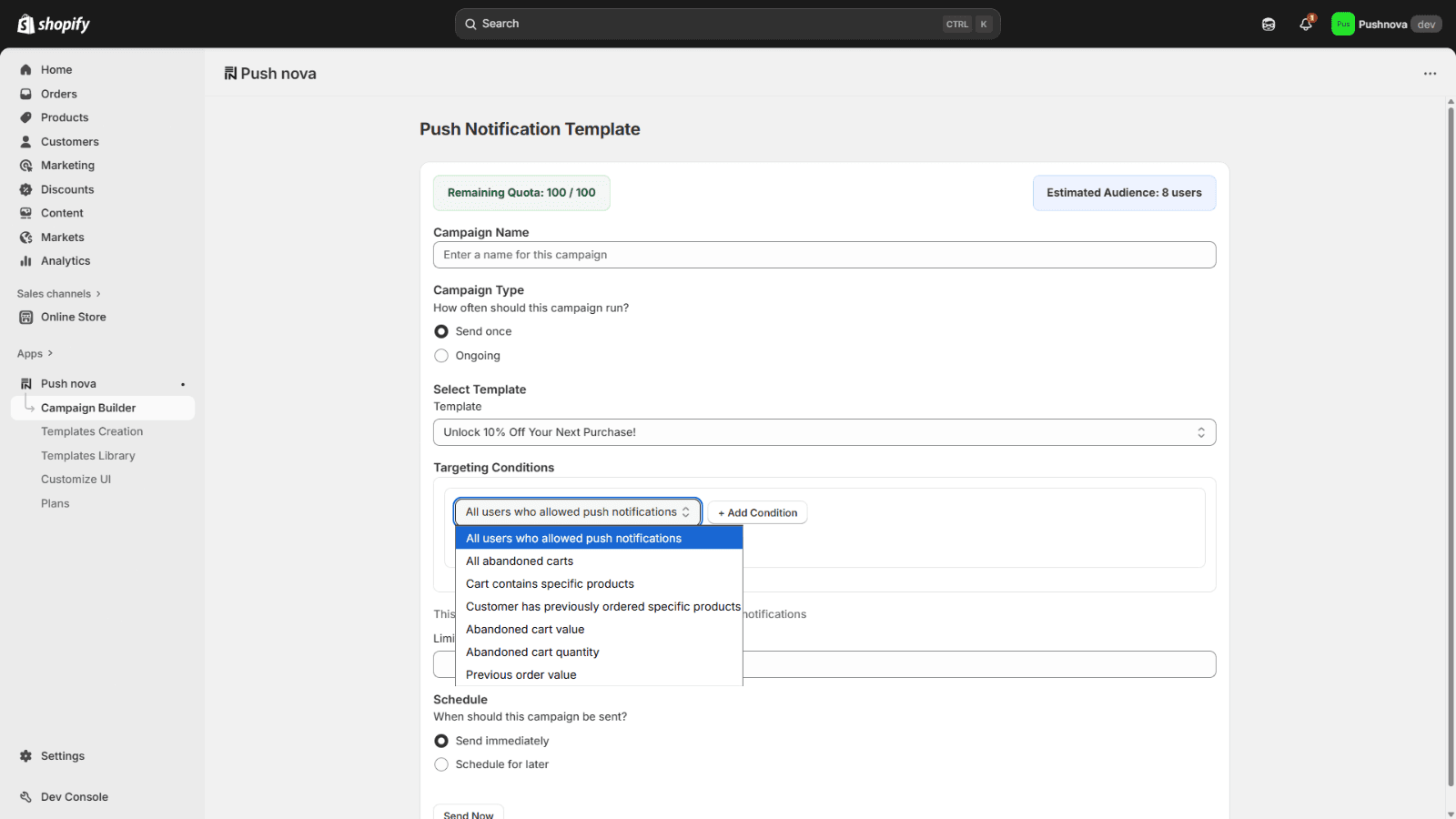Choose All abandoned carts from dropdown list
Image resolution: width=1456 pixels, height=819 pixels.
[520, 561]
